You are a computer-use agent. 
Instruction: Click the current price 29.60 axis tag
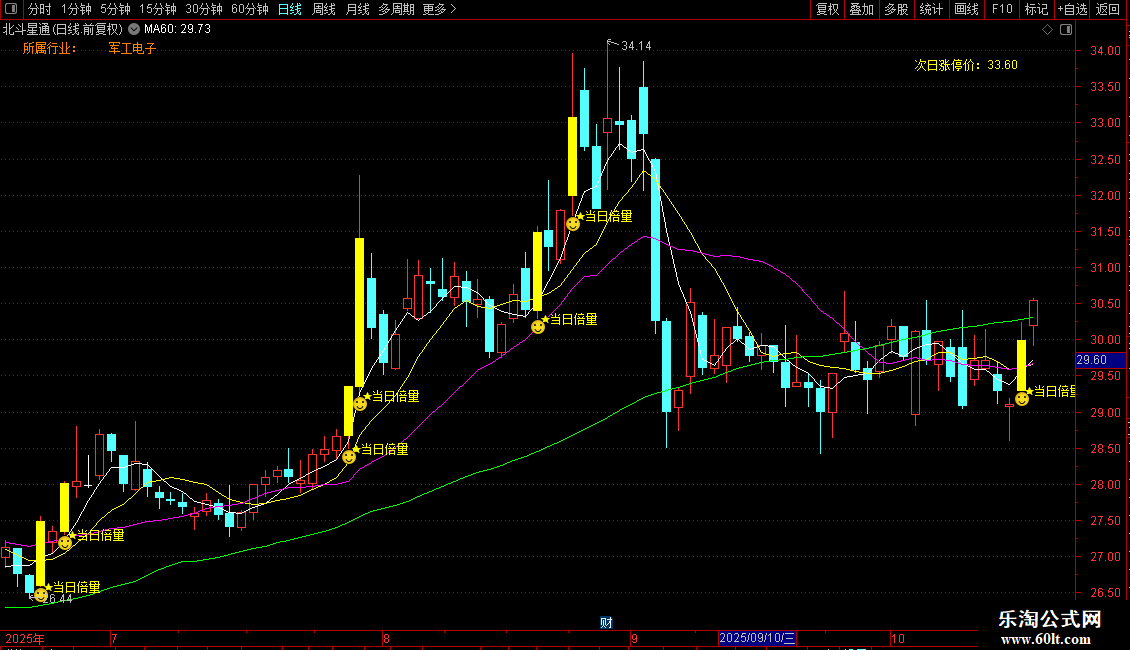[1100, 360]
